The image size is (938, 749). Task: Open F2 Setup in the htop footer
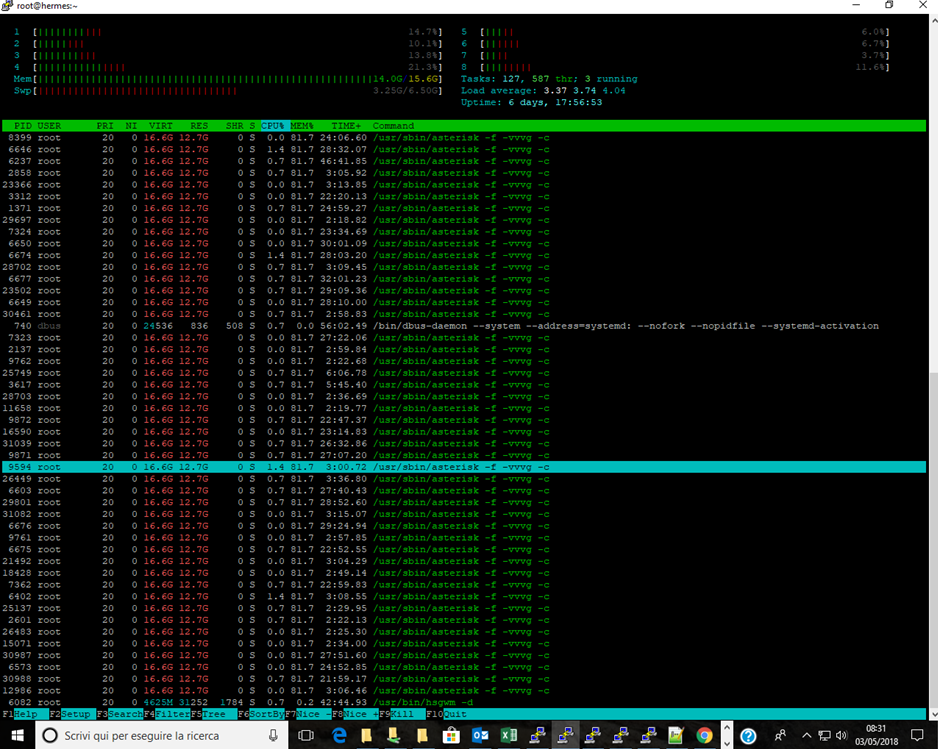pyautogui.click(x=70, y=714)
